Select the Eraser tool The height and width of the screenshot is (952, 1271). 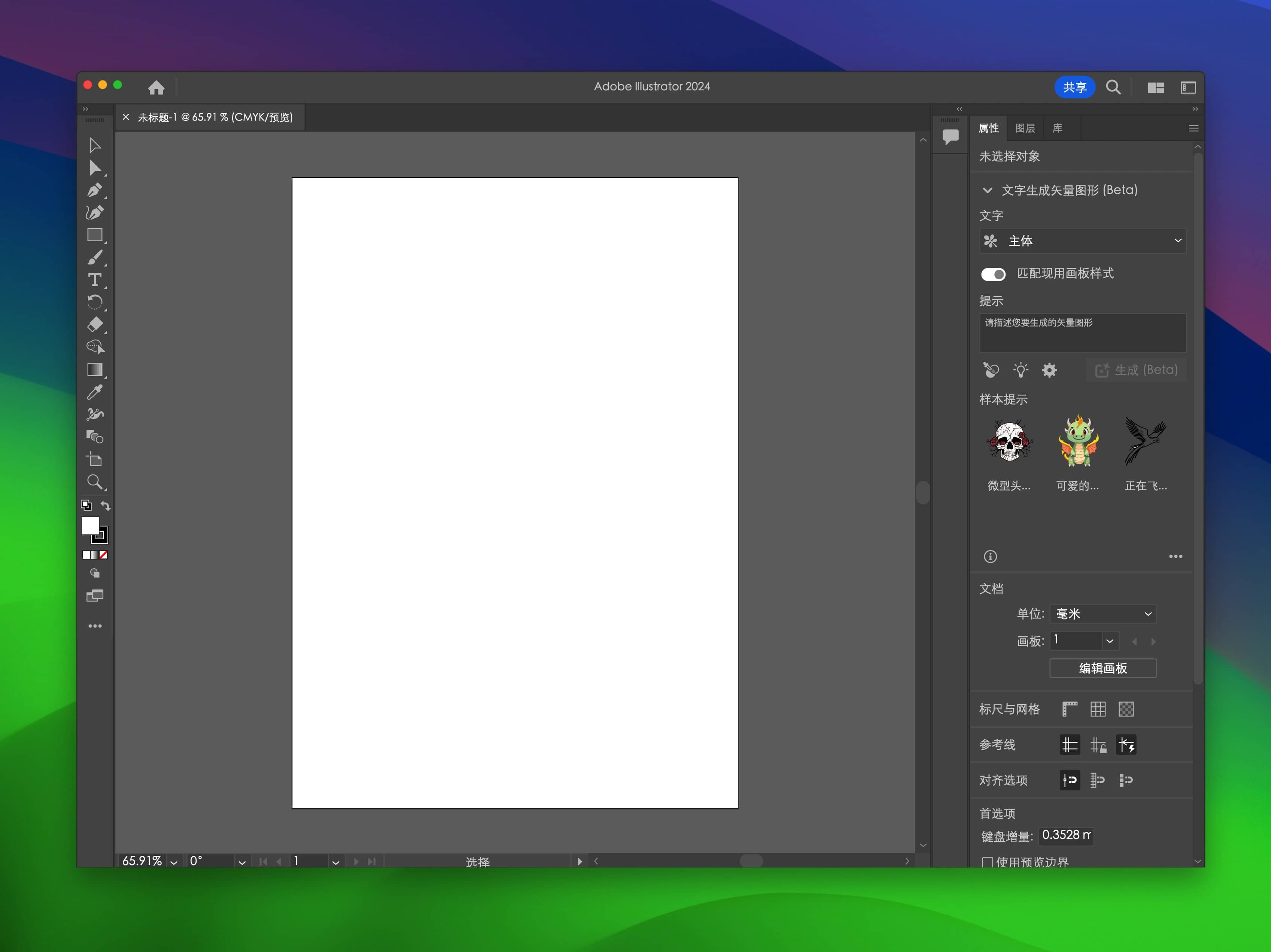click(95, 325)
